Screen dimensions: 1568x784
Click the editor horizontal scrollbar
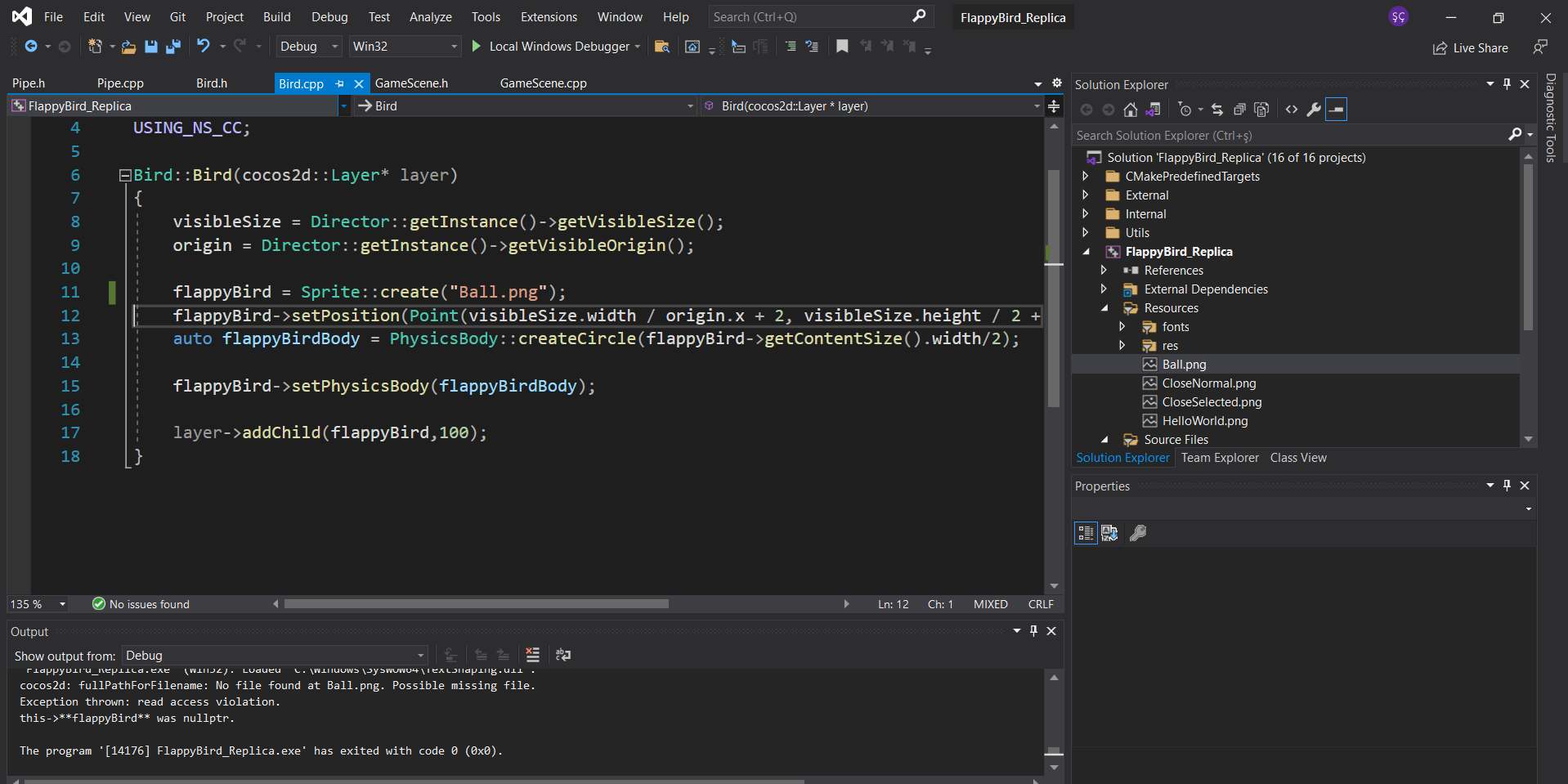476,604
